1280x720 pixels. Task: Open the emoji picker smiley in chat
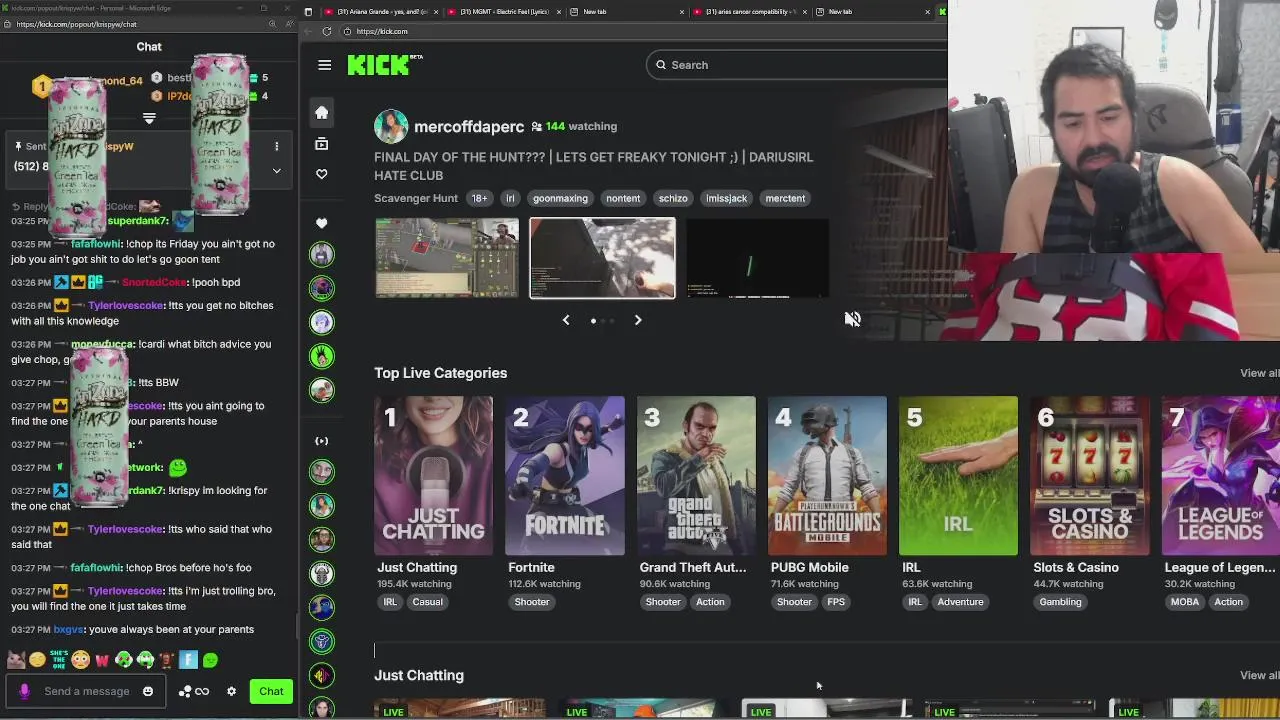(148, 691)
